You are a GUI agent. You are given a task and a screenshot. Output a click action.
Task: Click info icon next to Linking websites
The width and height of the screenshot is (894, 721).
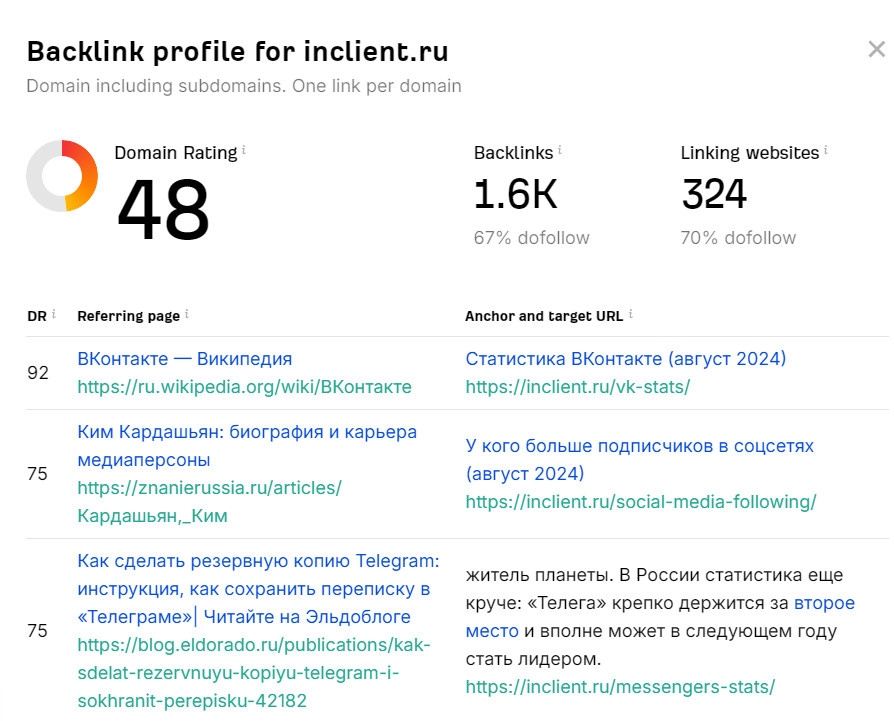[x=826, y=150]
